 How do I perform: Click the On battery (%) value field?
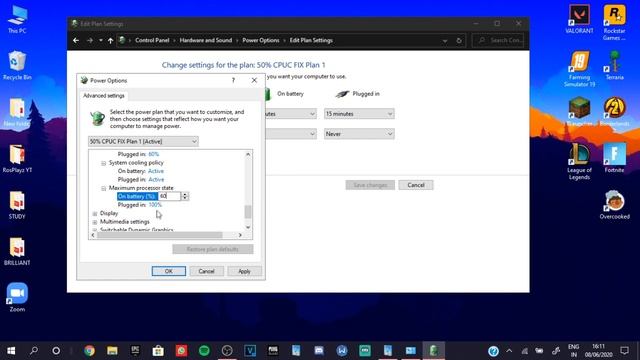click(x=169, y=196)
